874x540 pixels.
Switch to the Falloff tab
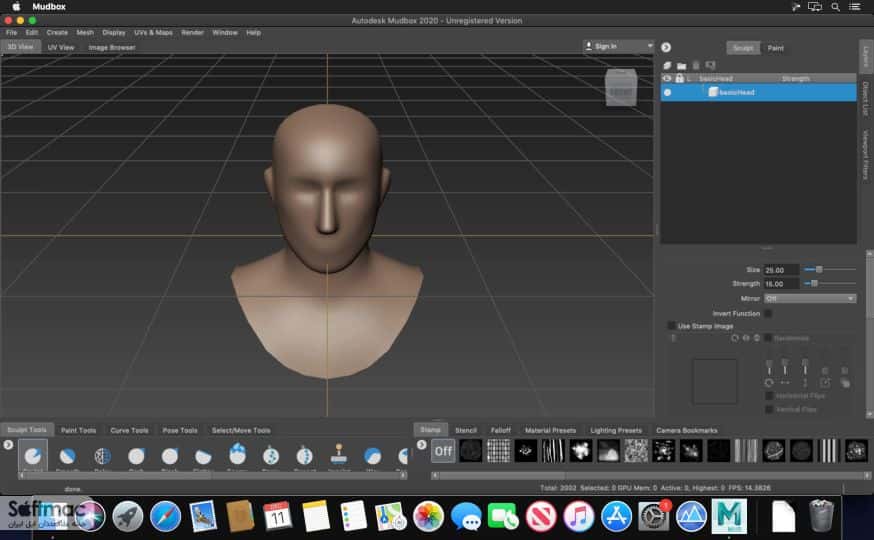coord(501,430)
